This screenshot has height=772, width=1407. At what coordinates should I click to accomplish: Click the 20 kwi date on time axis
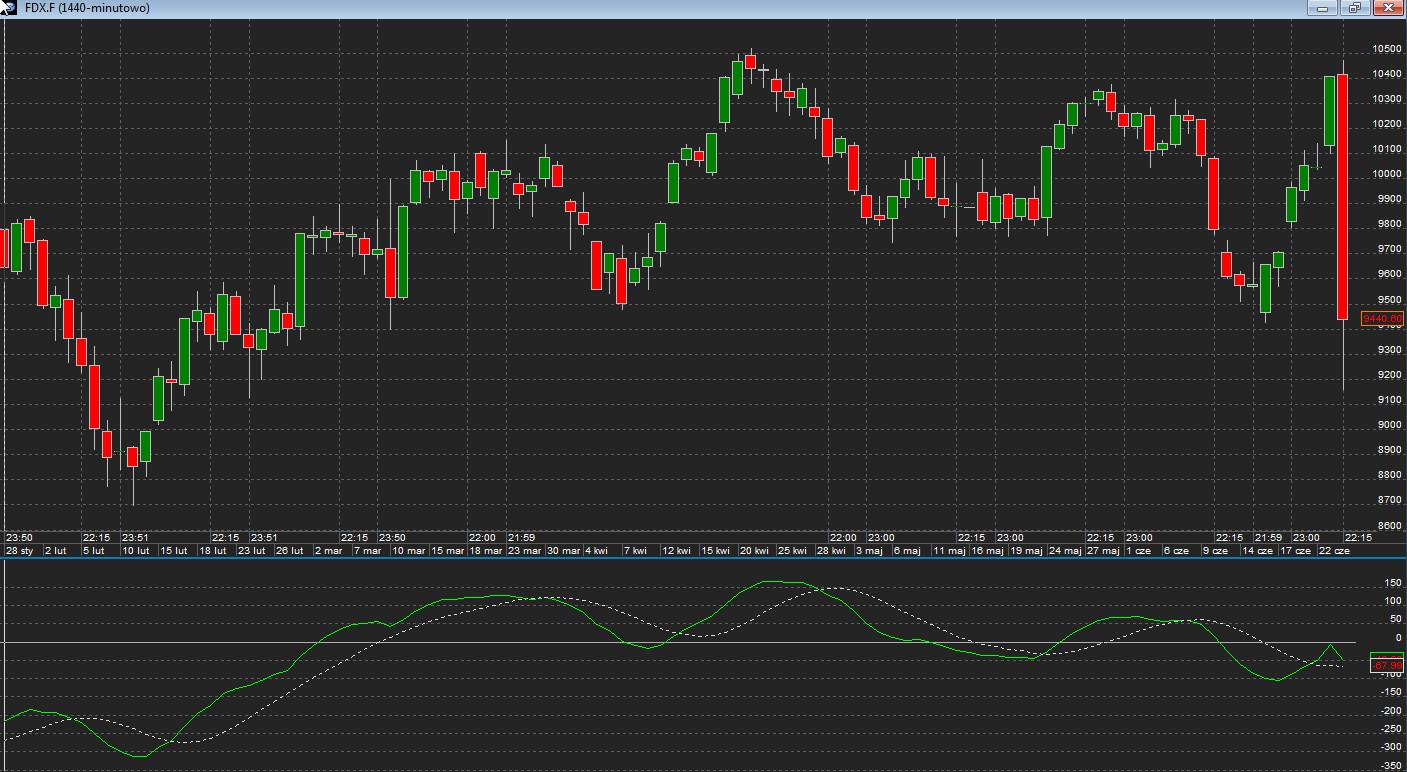coord(754,551)
